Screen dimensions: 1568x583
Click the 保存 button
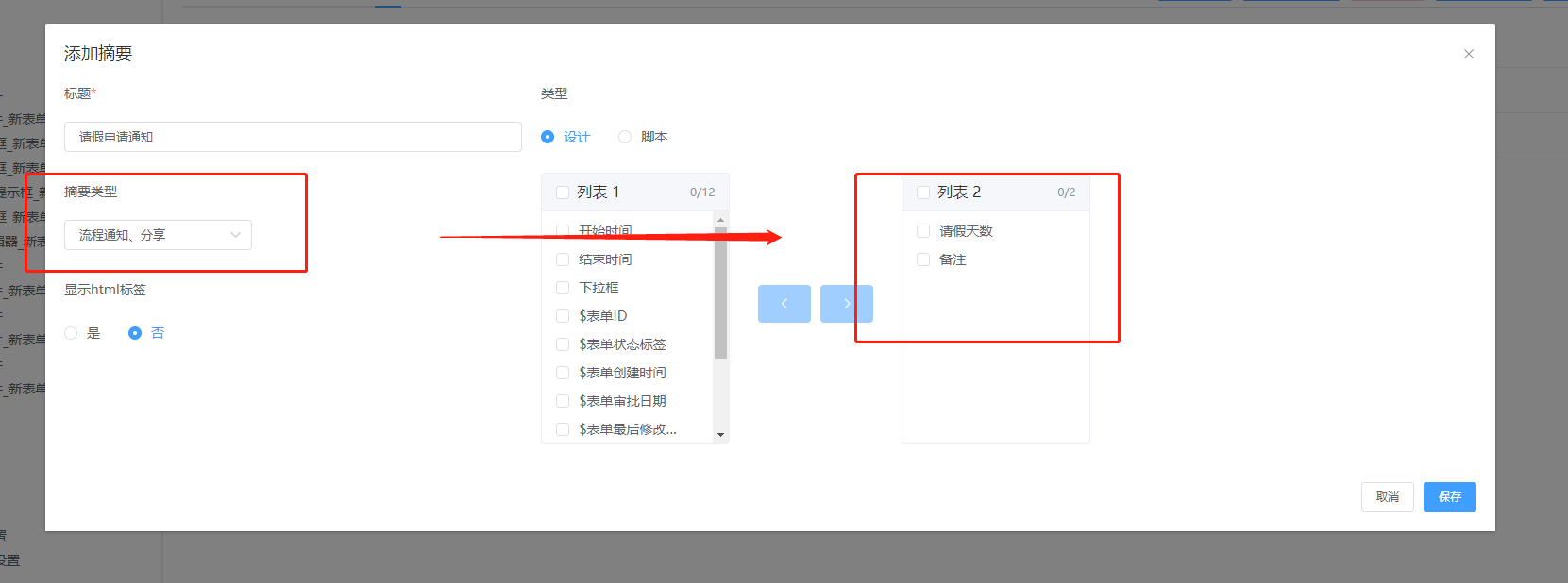1449,497
